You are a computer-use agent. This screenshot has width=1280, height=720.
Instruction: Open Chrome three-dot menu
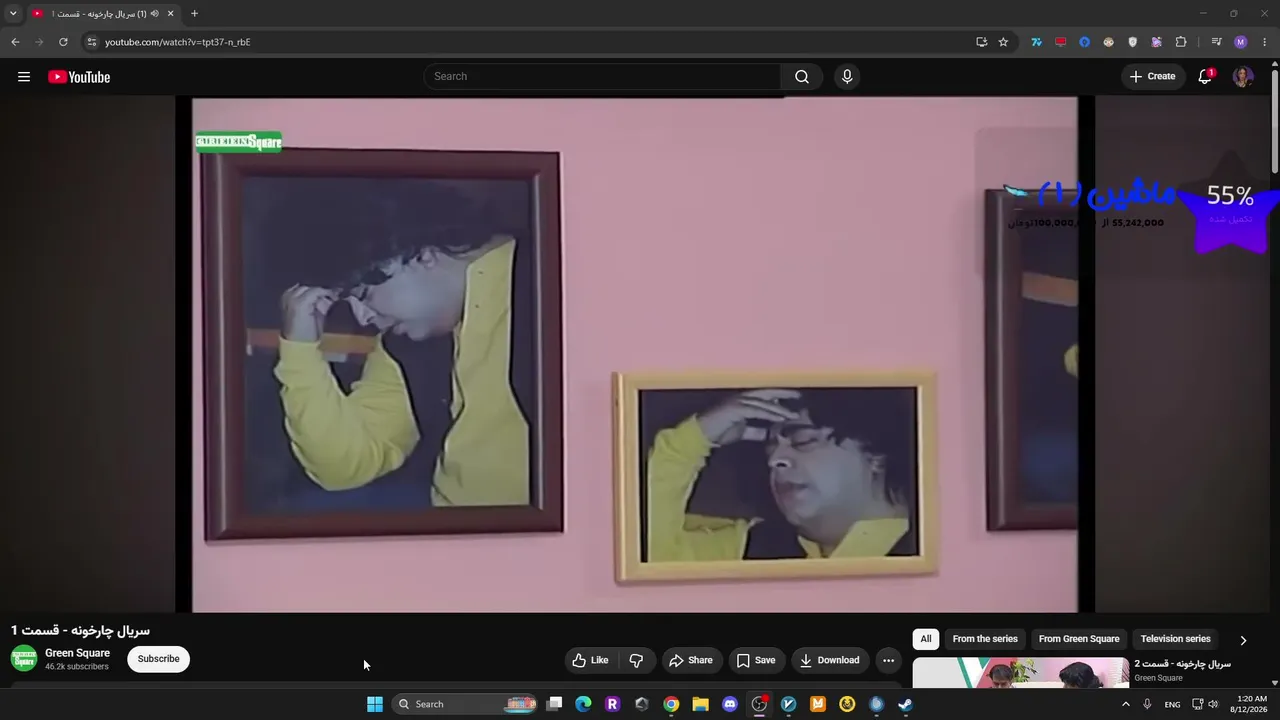tap(1265, 42)
